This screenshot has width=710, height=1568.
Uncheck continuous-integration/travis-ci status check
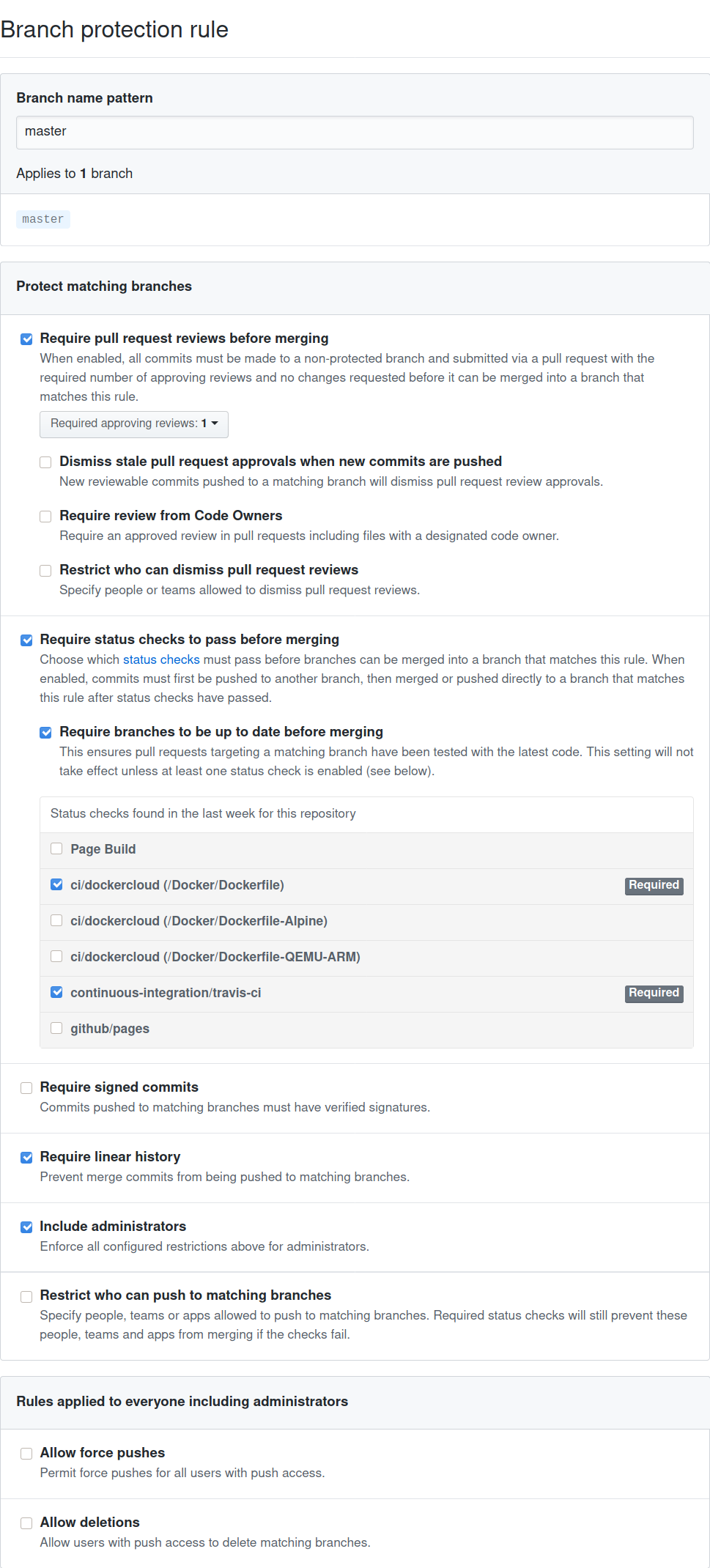click(56, 992)
